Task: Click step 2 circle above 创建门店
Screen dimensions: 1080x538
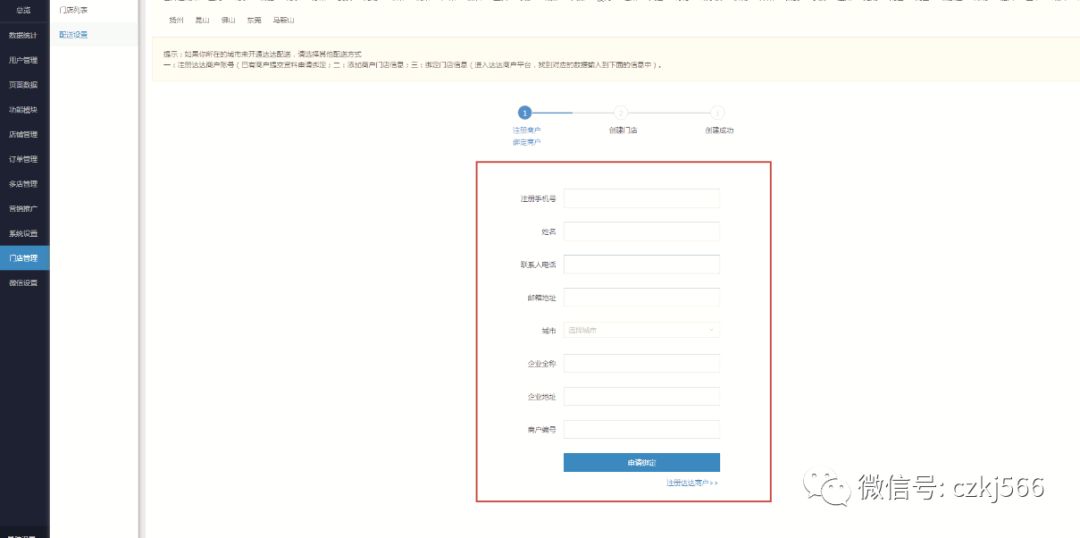Action: (x=621, y=113)
